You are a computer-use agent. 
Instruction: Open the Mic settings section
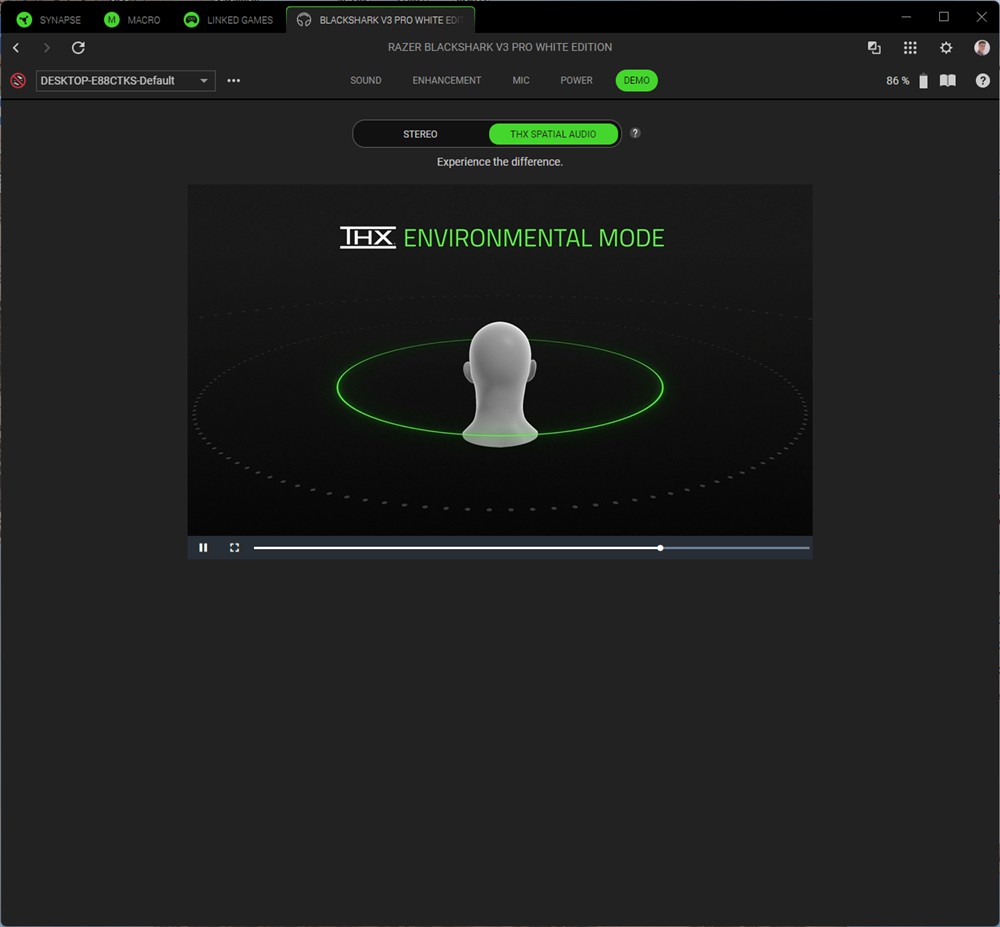(521, 81)
